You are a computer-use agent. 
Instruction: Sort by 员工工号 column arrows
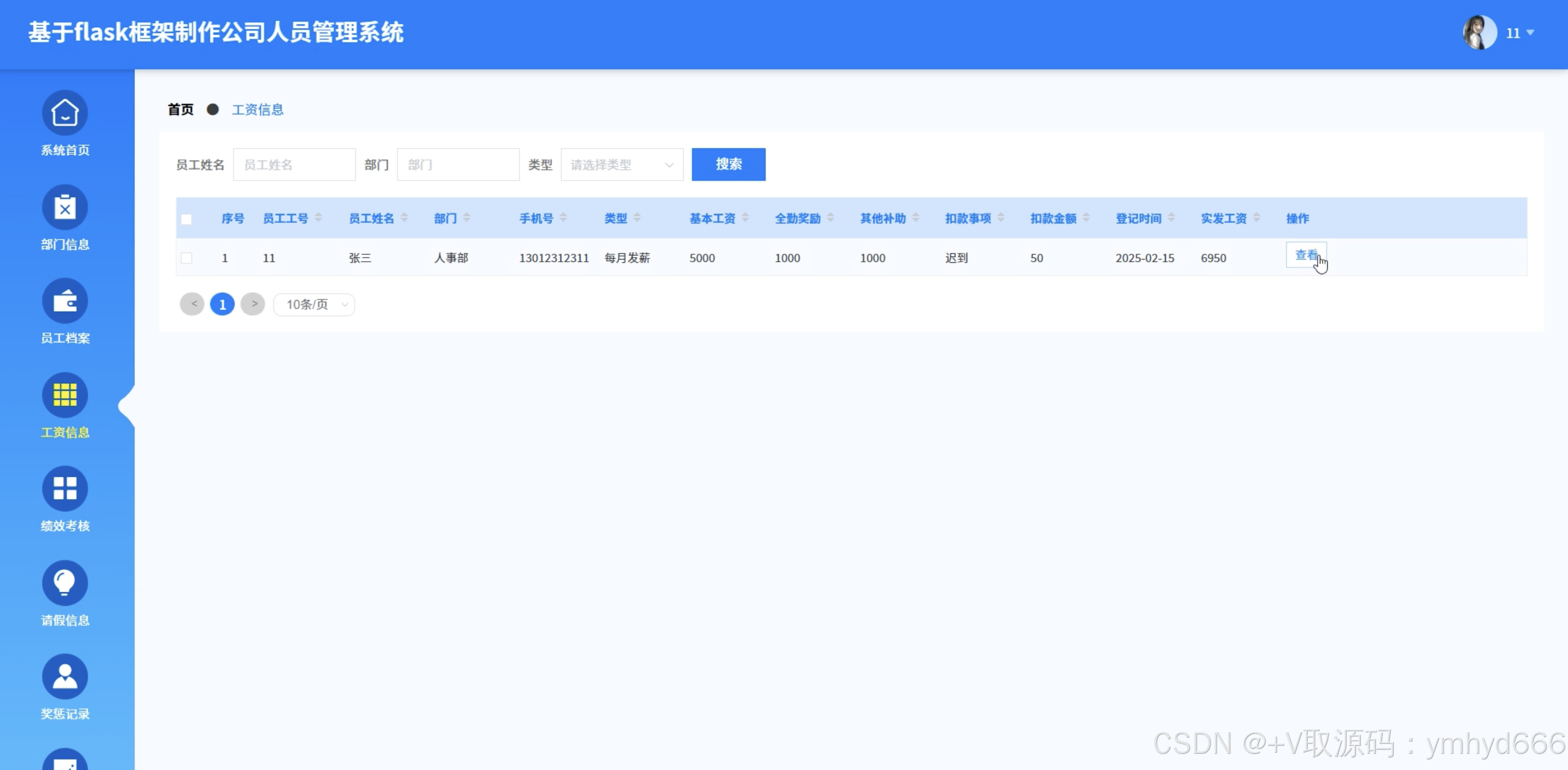tap(319, 218)
